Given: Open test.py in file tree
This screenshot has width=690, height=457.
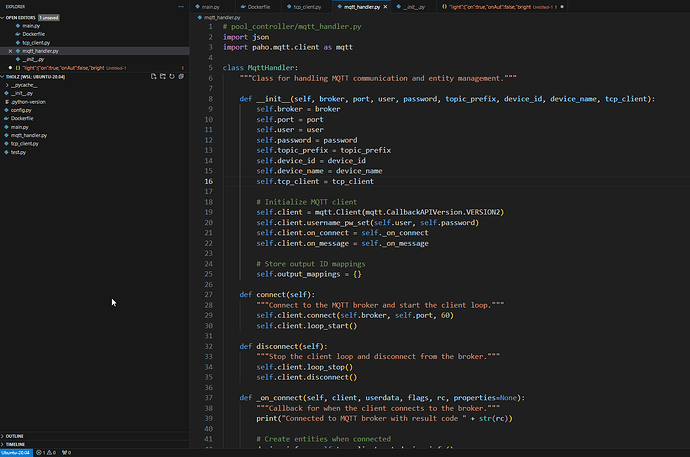Looking at the screenshot, I should [x=18, y=152].
